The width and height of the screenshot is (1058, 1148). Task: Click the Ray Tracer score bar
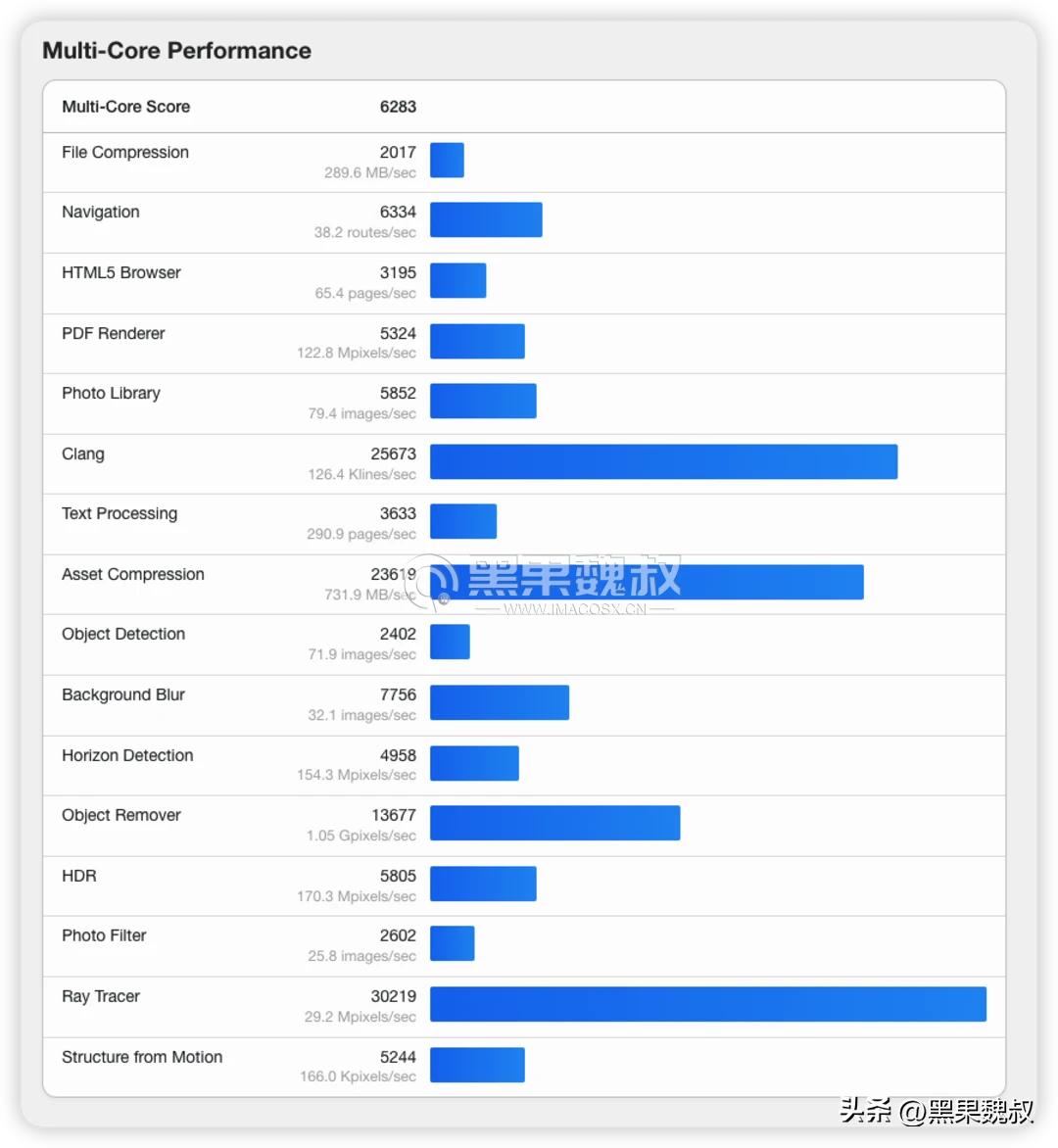point(707,1005)
